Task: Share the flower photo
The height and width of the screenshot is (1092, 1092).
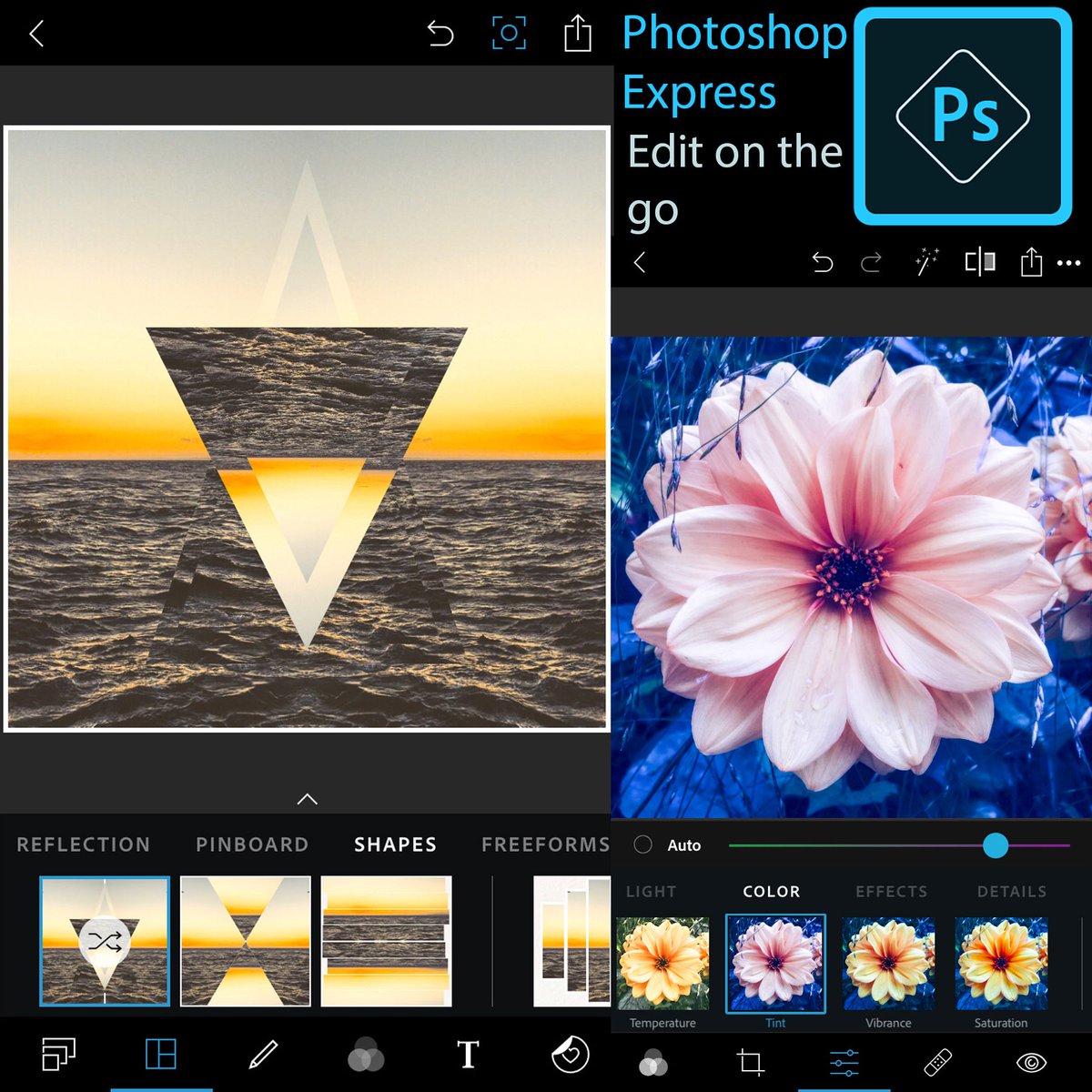Action: [x=1030, y=262]
